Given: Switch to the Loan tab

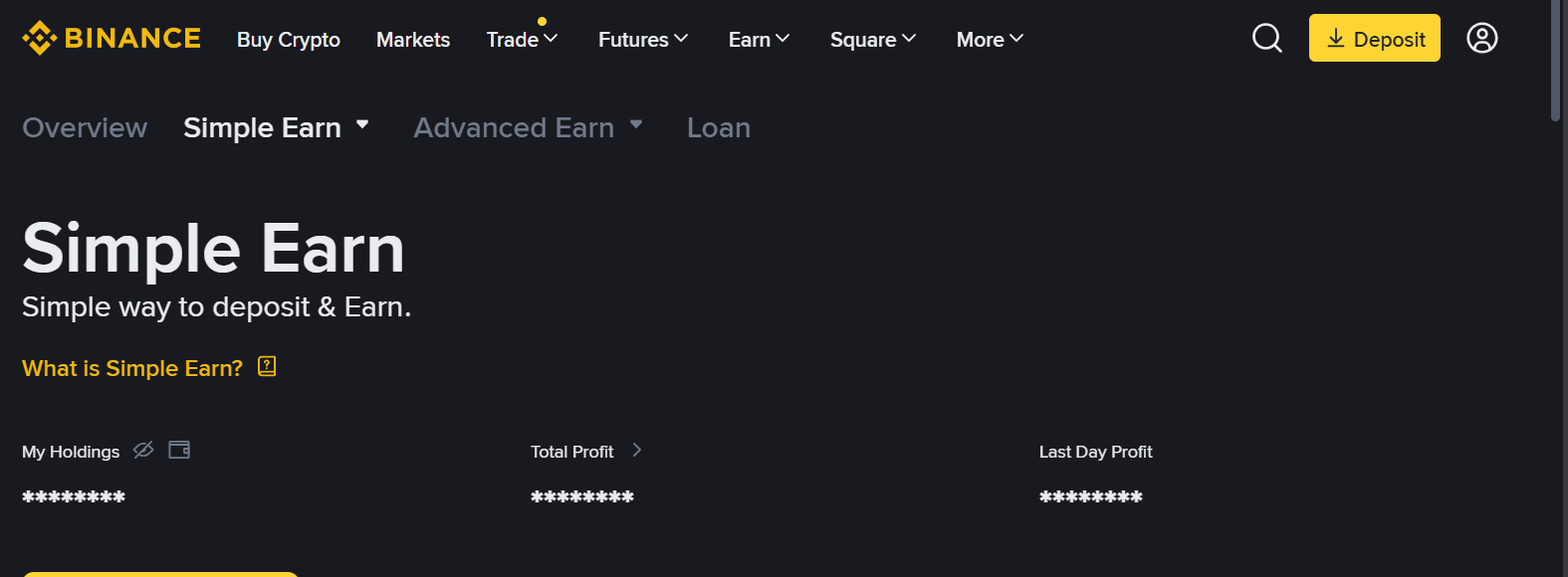Looking at the screenshot, I should (x=718, y=127).
